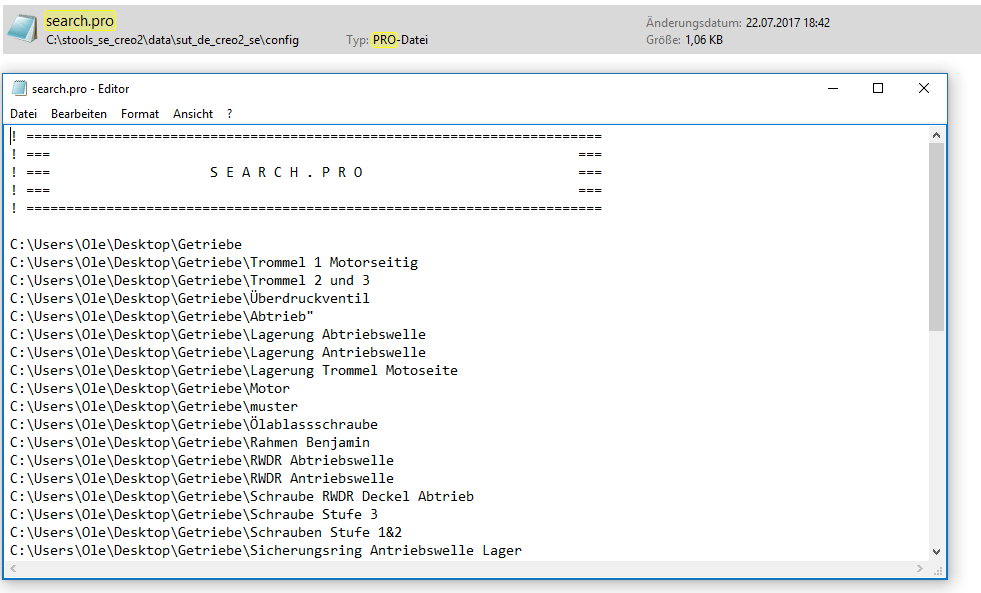The height and width of the screenshot is (593, 981).
Task: Open the Datei menu
Action: (23, 113)
